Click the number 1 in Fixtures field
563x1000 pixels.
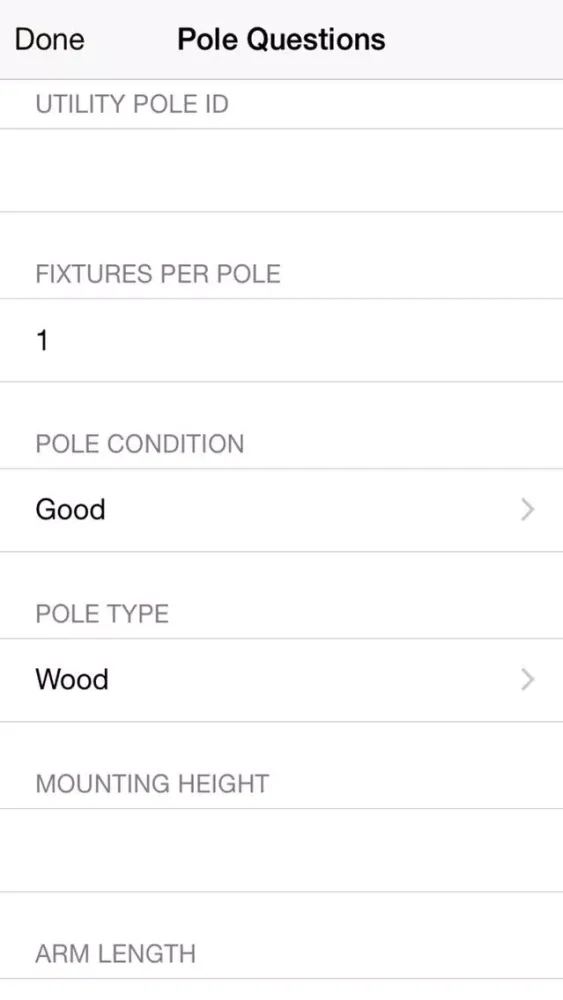[x=42, y=341]
